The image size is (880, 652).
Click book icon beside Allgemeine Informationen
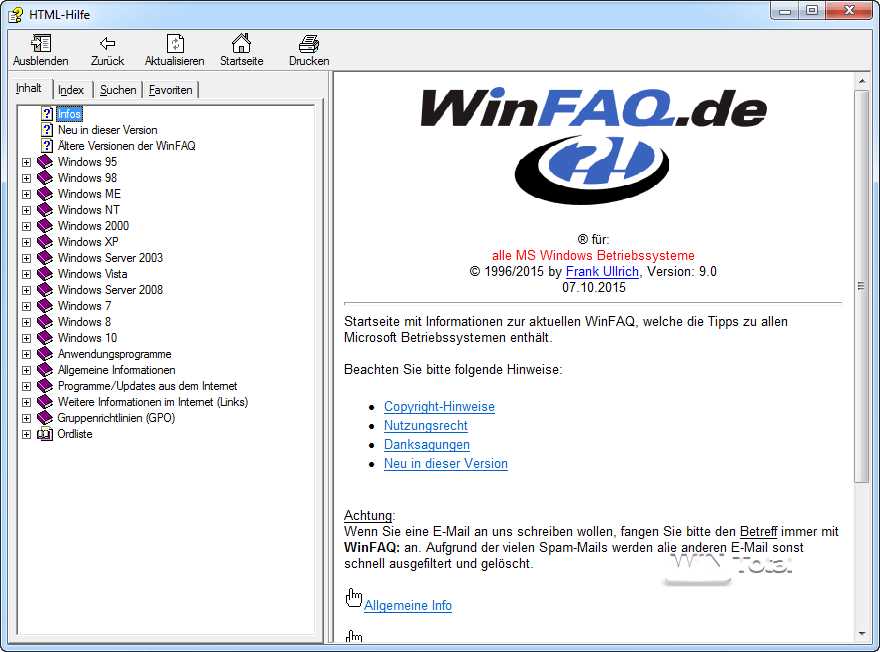pos(45,370)
